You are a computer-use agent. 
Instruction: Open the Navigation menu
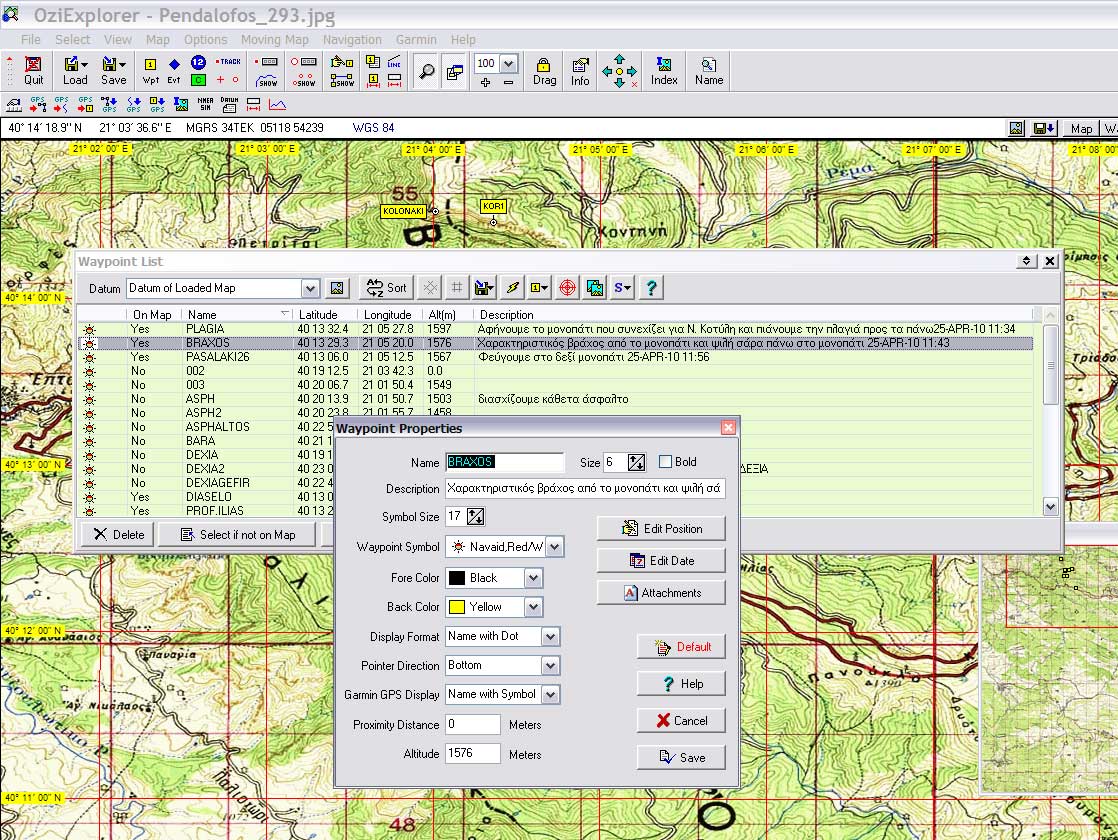point(352,40)
